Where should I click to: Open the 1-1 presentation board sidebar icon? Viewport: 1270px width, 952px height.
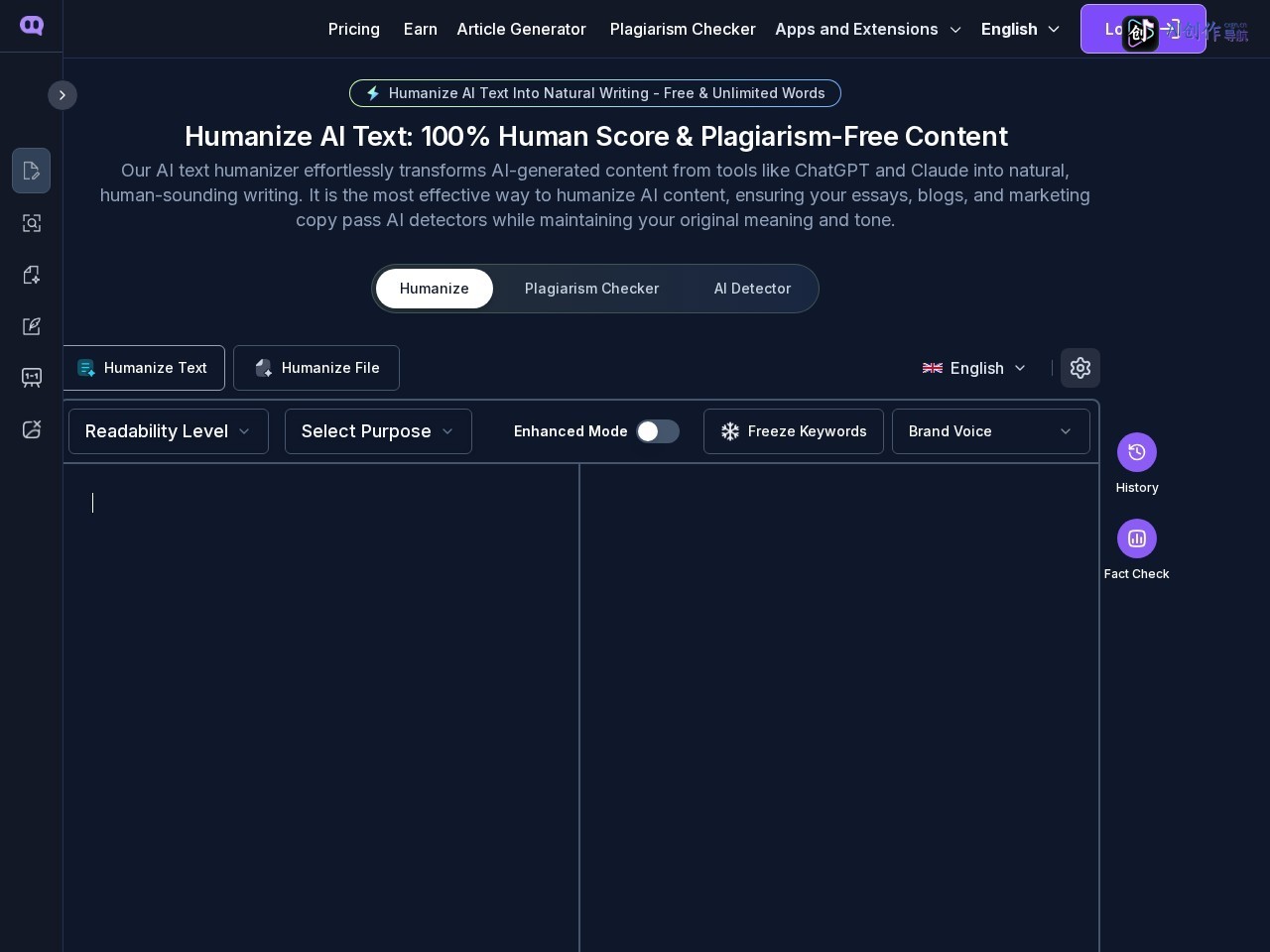32,378
